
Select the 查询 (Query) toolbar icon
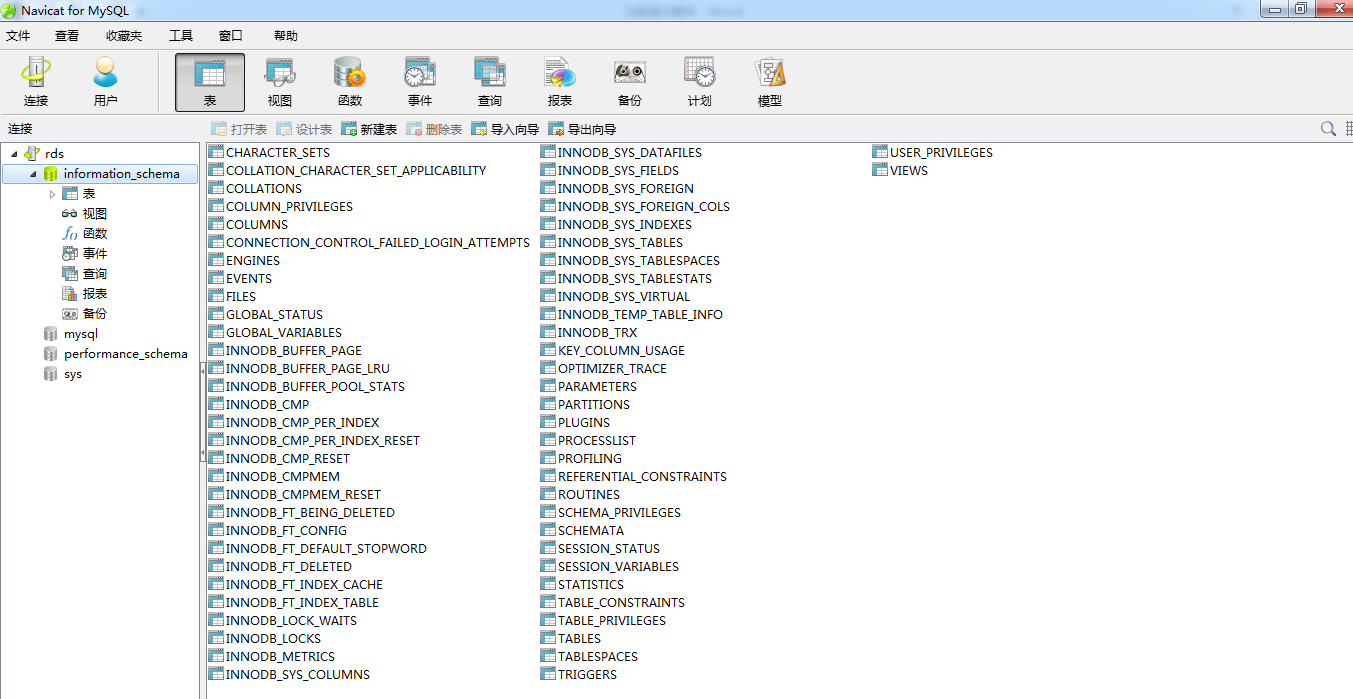tap(490, 82)
